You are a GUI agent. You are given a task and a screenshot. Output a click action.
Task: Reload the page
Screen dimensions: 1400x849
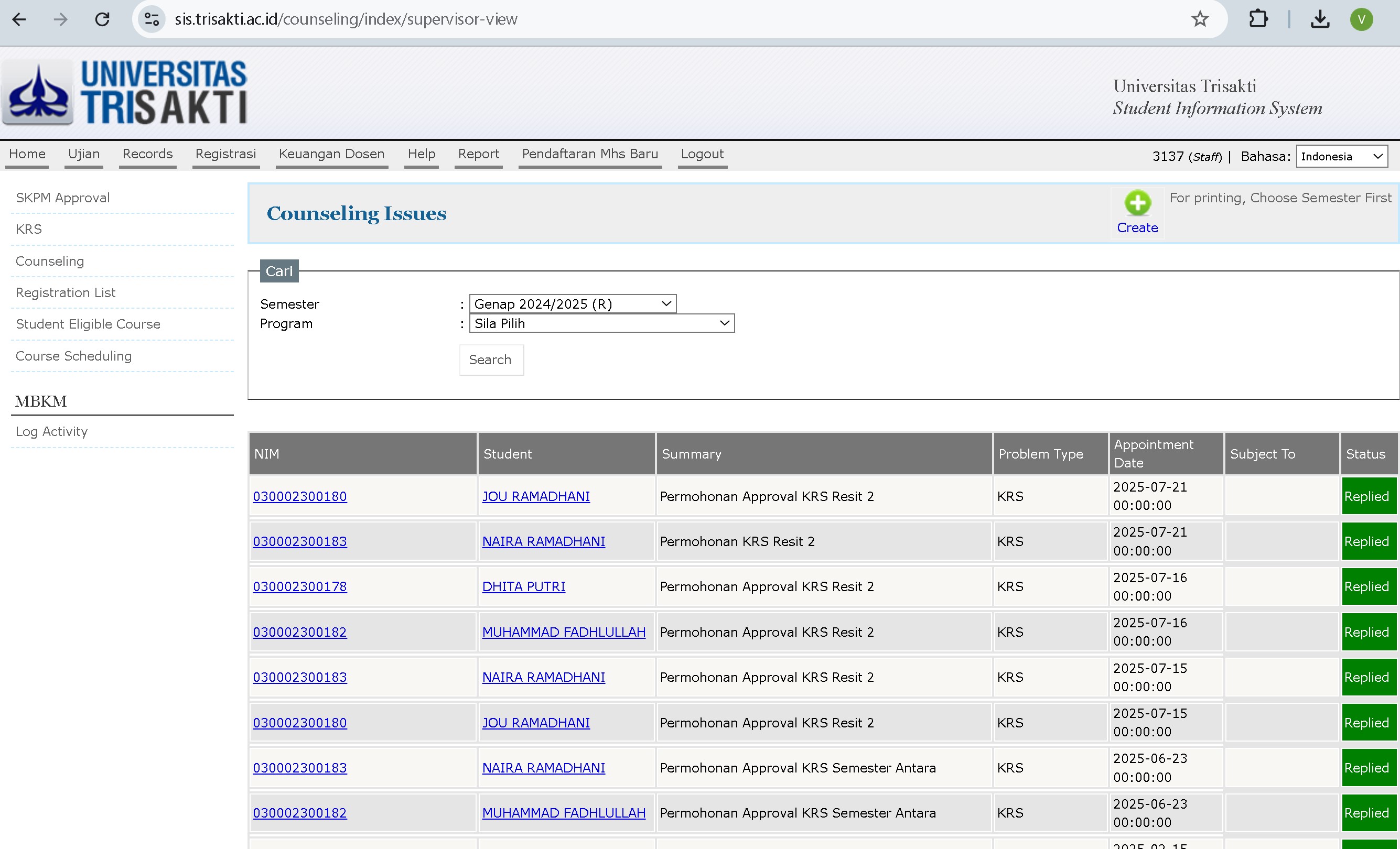tap(102, 19)
